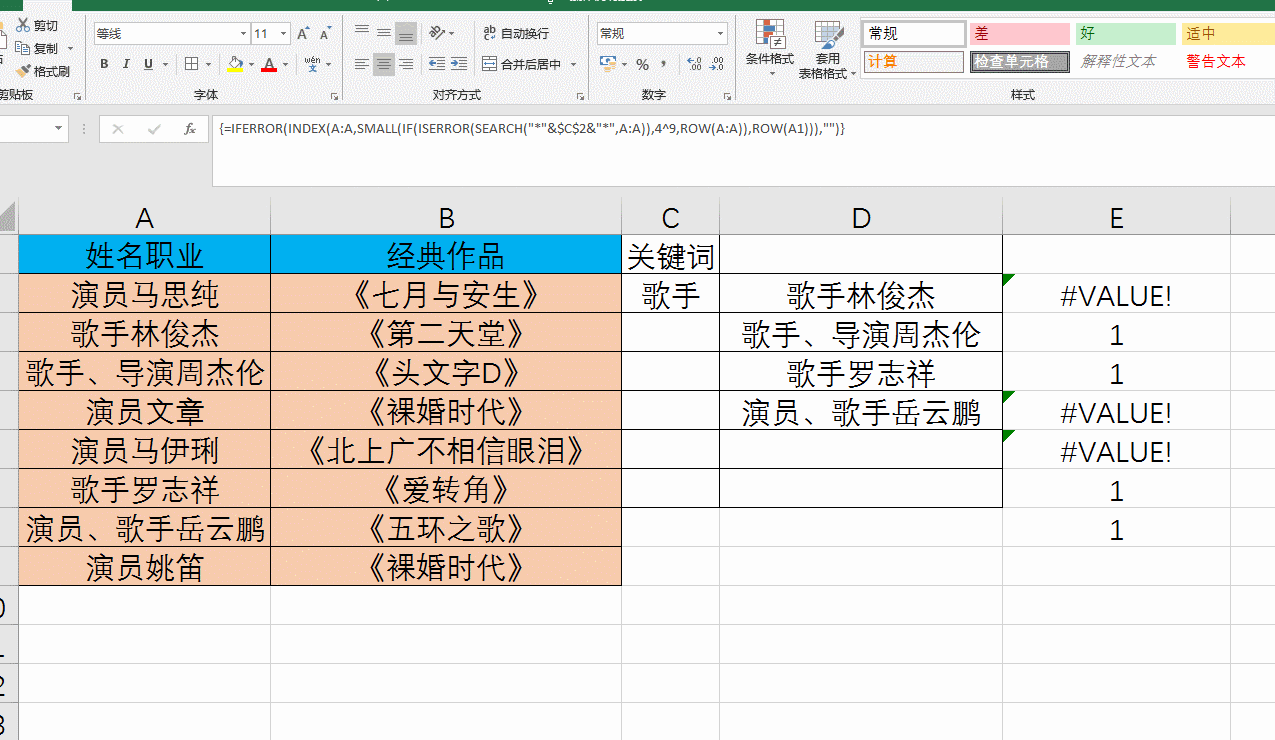Expand the fill color dropdown arrow
Viewport: 1275px width, 740px height.
250,65
